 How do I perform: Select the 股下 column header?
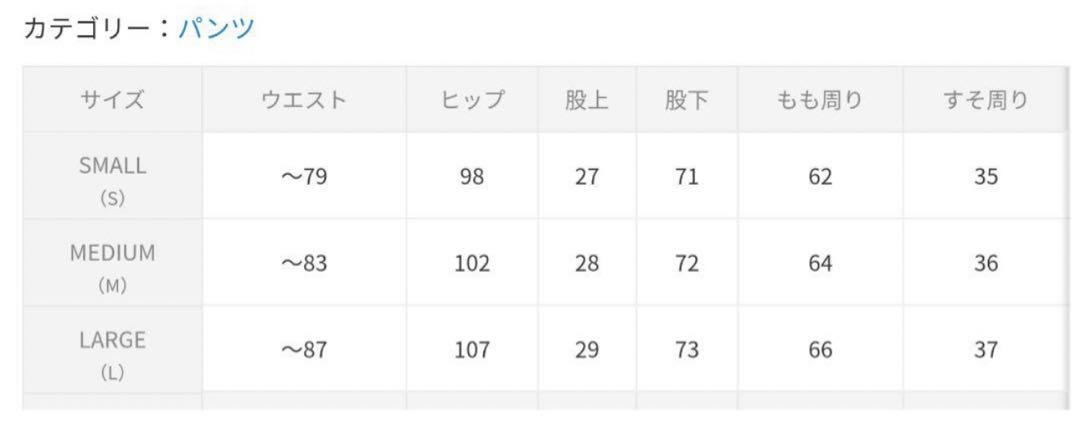[x=687, y=100]
